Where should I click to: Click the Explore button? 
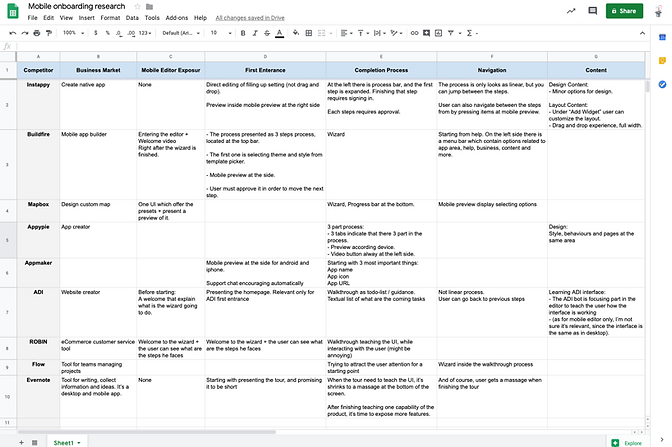click(628, 443)
